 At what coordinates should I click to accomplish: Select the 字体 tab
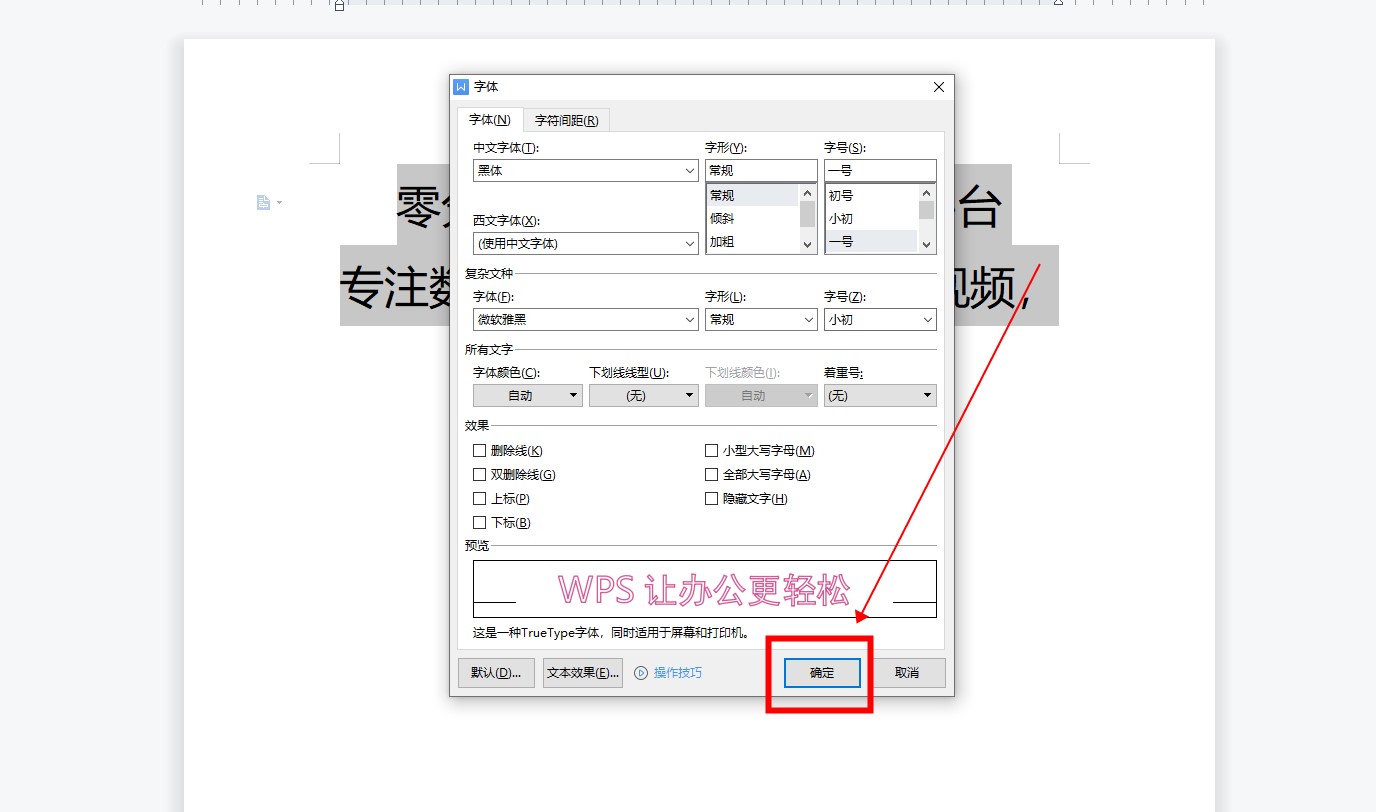pyautogui.click(x=490, y=120)
